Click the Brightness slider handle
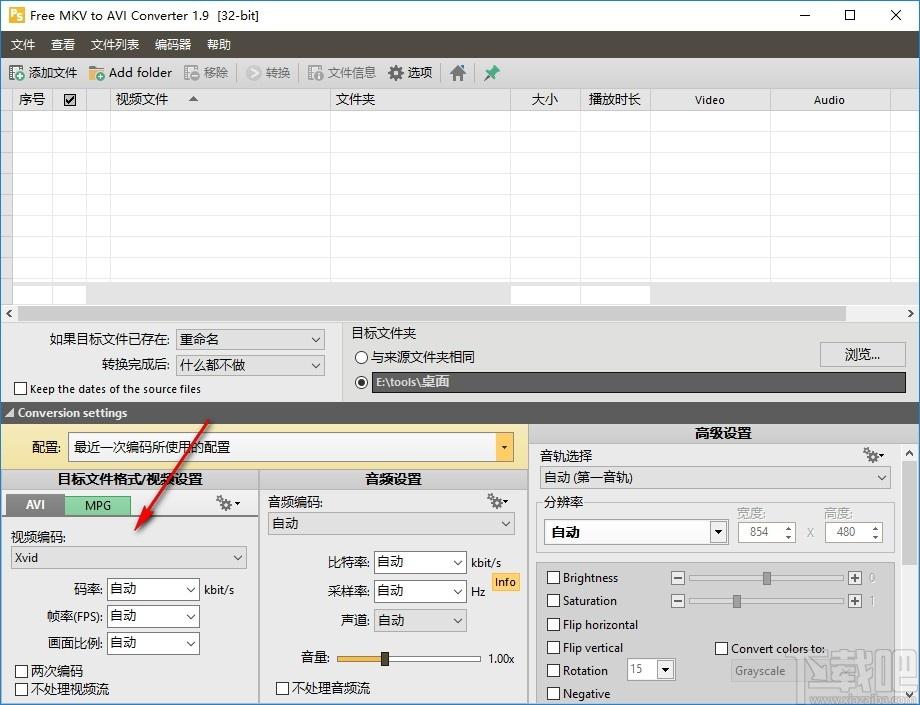Image resolution: width=920 pixels, height=705 pixels. click(x=767, y=578)
